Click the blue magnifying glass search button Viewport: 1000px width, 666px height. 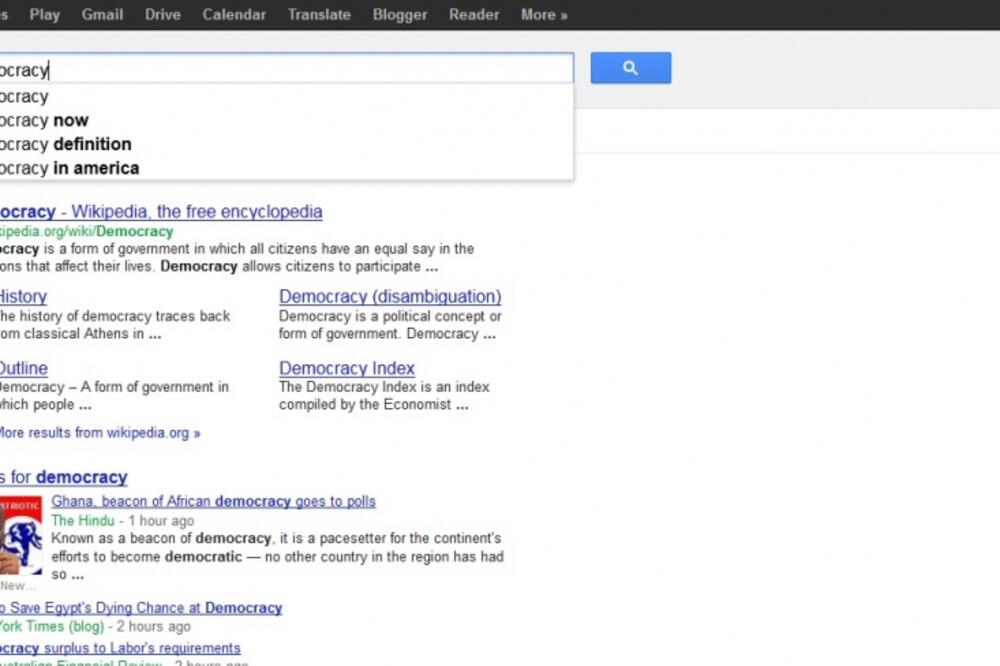pyautogui.click(x=630, y=68)
